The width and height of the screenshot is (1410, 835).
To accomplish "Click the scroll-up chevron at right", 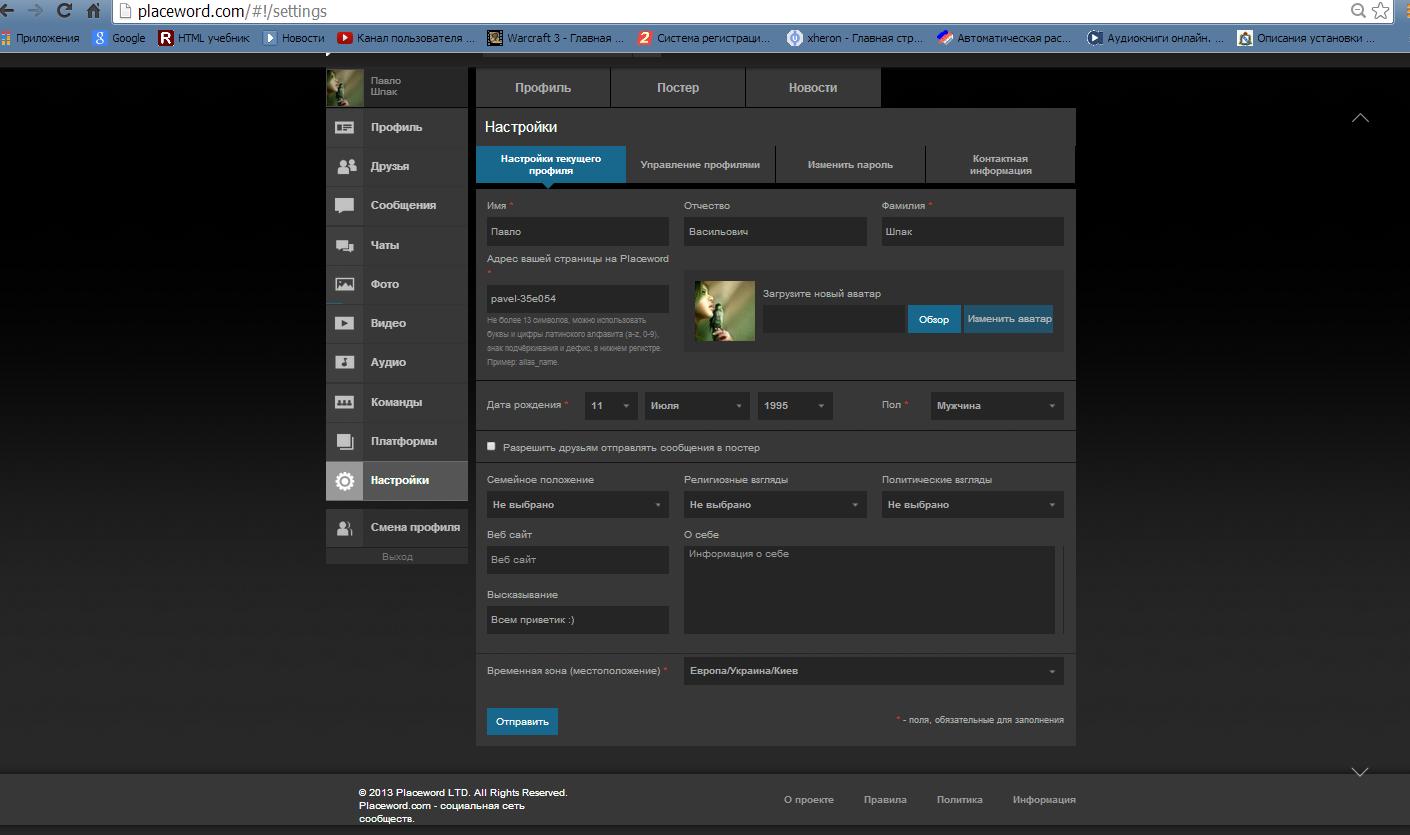I will pos(1360,118).
